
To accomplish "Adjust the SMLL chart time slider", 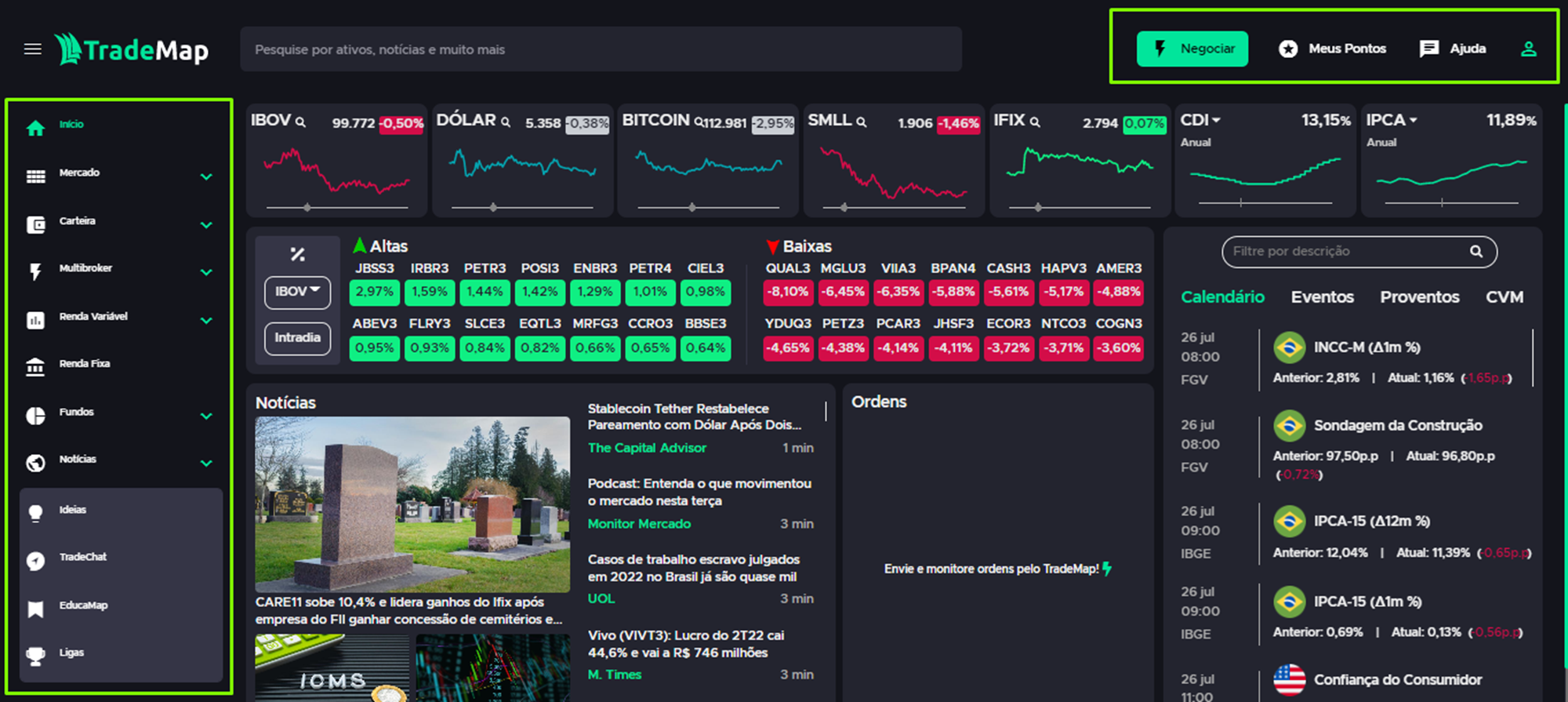I will click(844, 208).
